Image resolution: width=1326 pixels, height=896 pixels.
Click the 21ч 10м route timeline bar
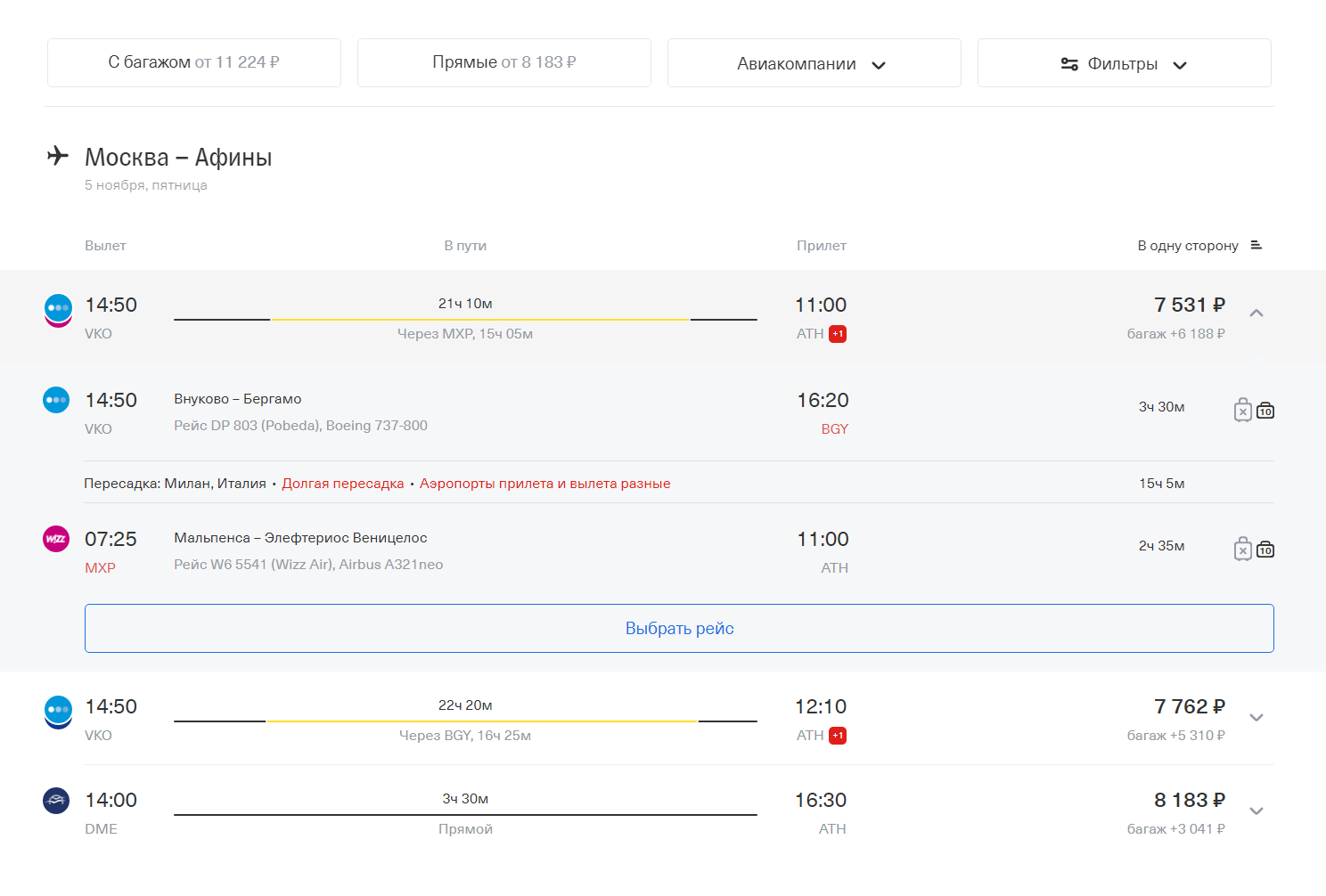click(465, 319)
